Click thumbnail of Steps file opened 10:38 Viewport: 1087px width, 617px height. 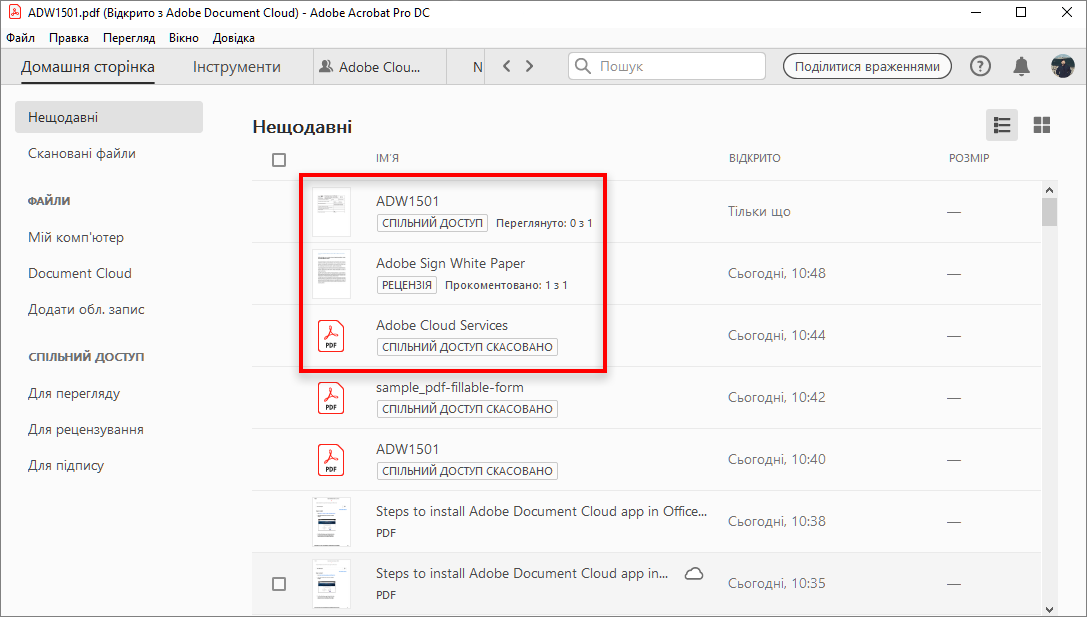tap(331, 522)
